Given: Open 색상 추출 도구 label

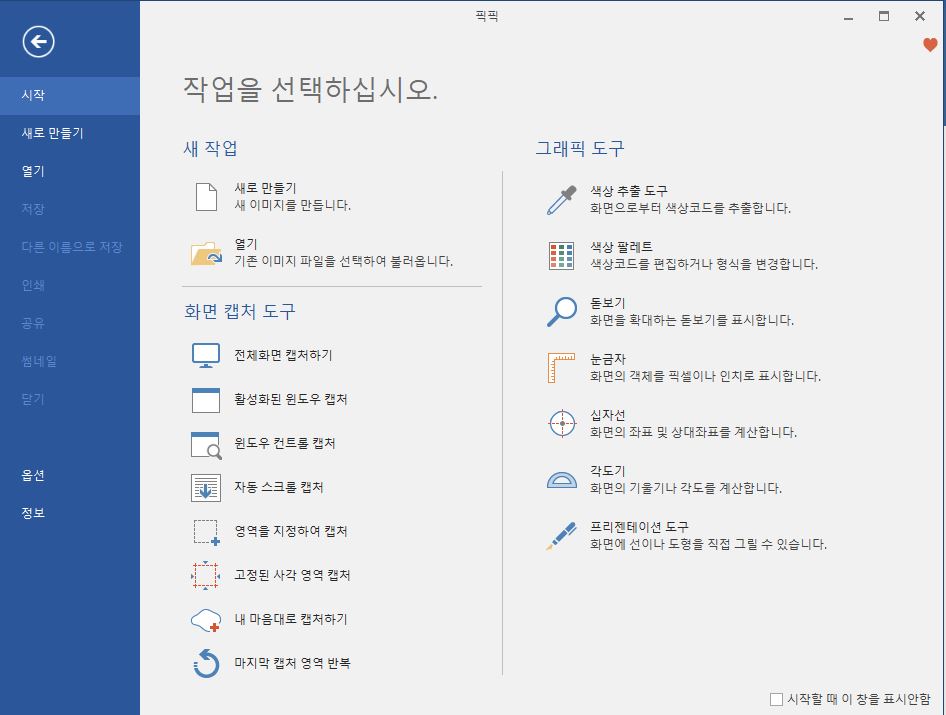Looking at the screenshot, I should pyautogui.click(x=629, y=191).
